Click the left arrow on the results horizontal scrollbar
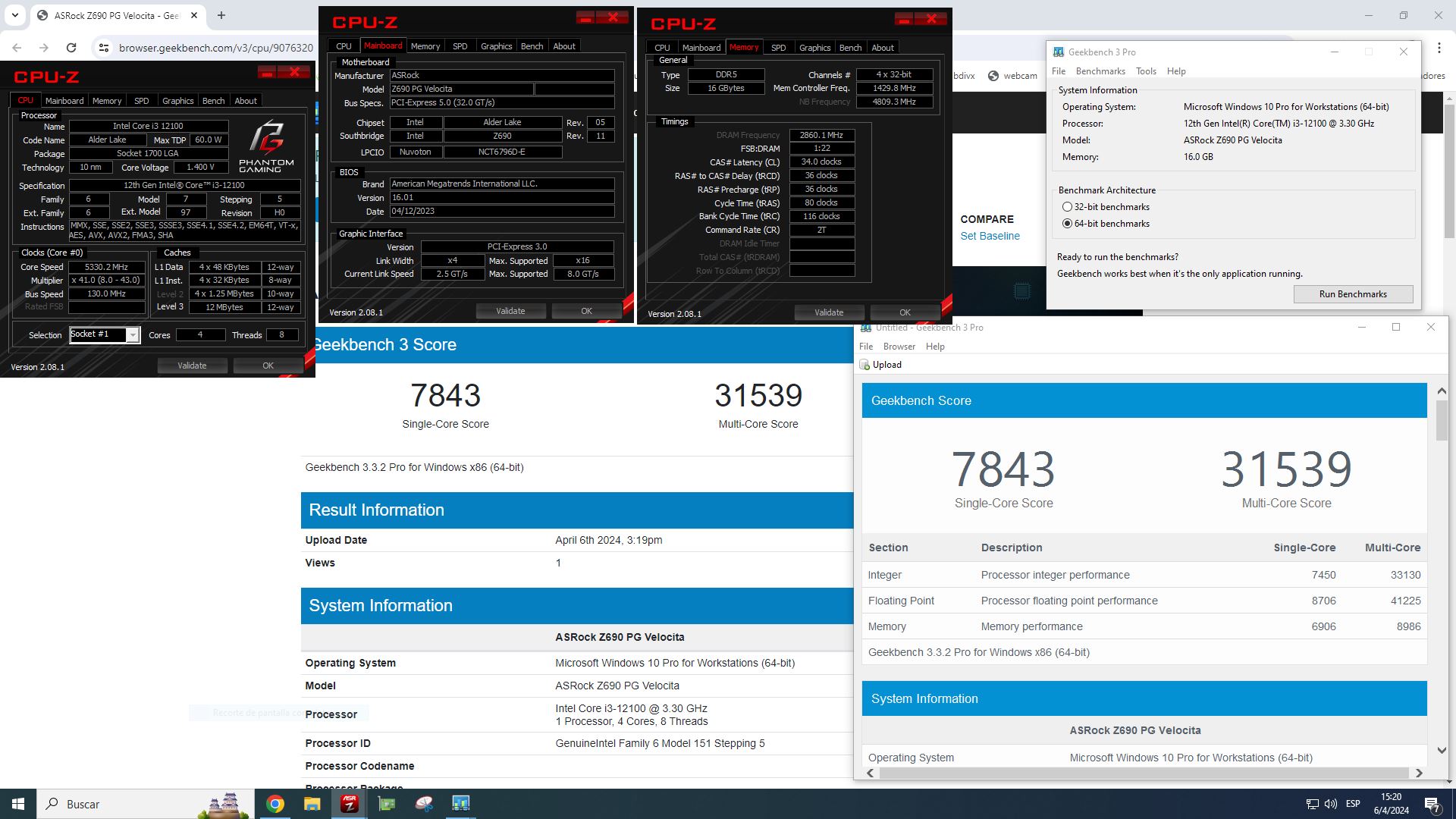The height and width of the screenshot is (819, 1456). (x=870, y=773)
